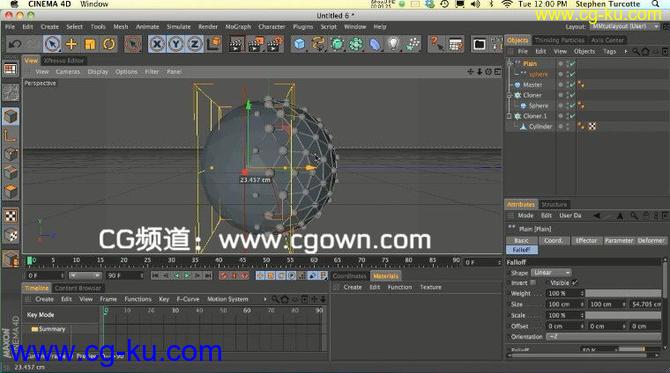Collapse the Cloner.1 hierarchy

(509, 116)
